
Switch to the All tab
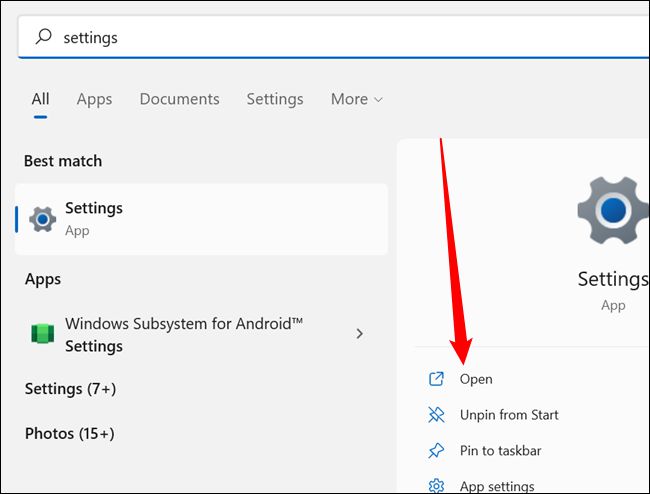click(x=40, y=99)
